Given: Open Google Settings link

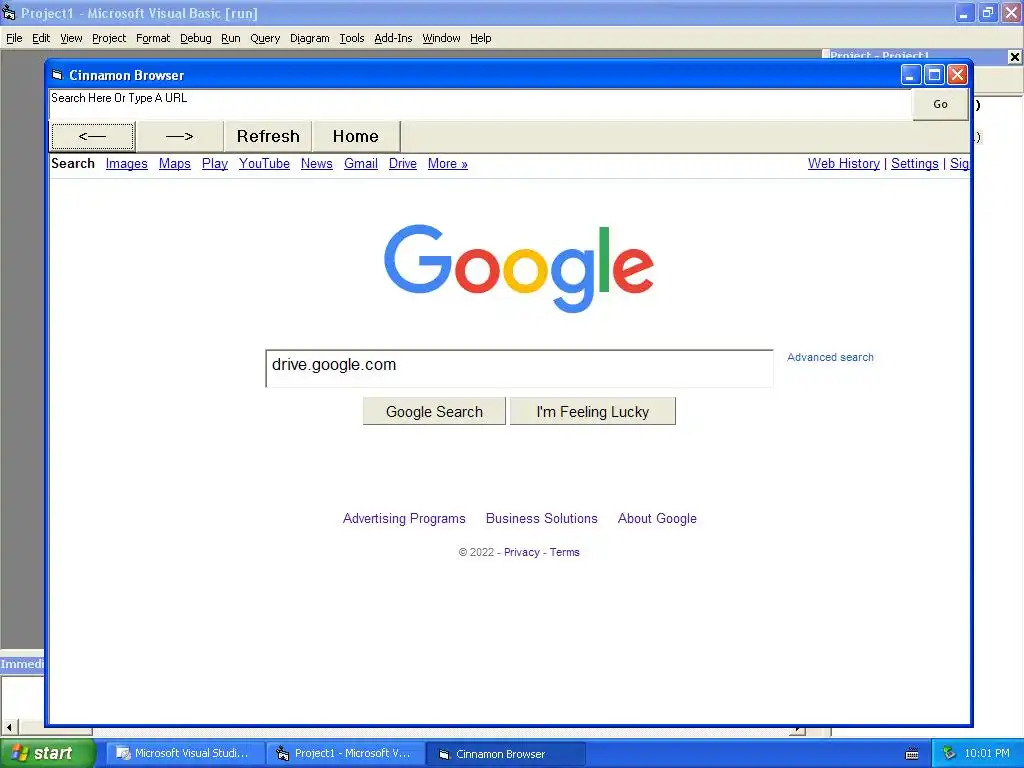Looking at the screenshot, I should coord(914,164).
